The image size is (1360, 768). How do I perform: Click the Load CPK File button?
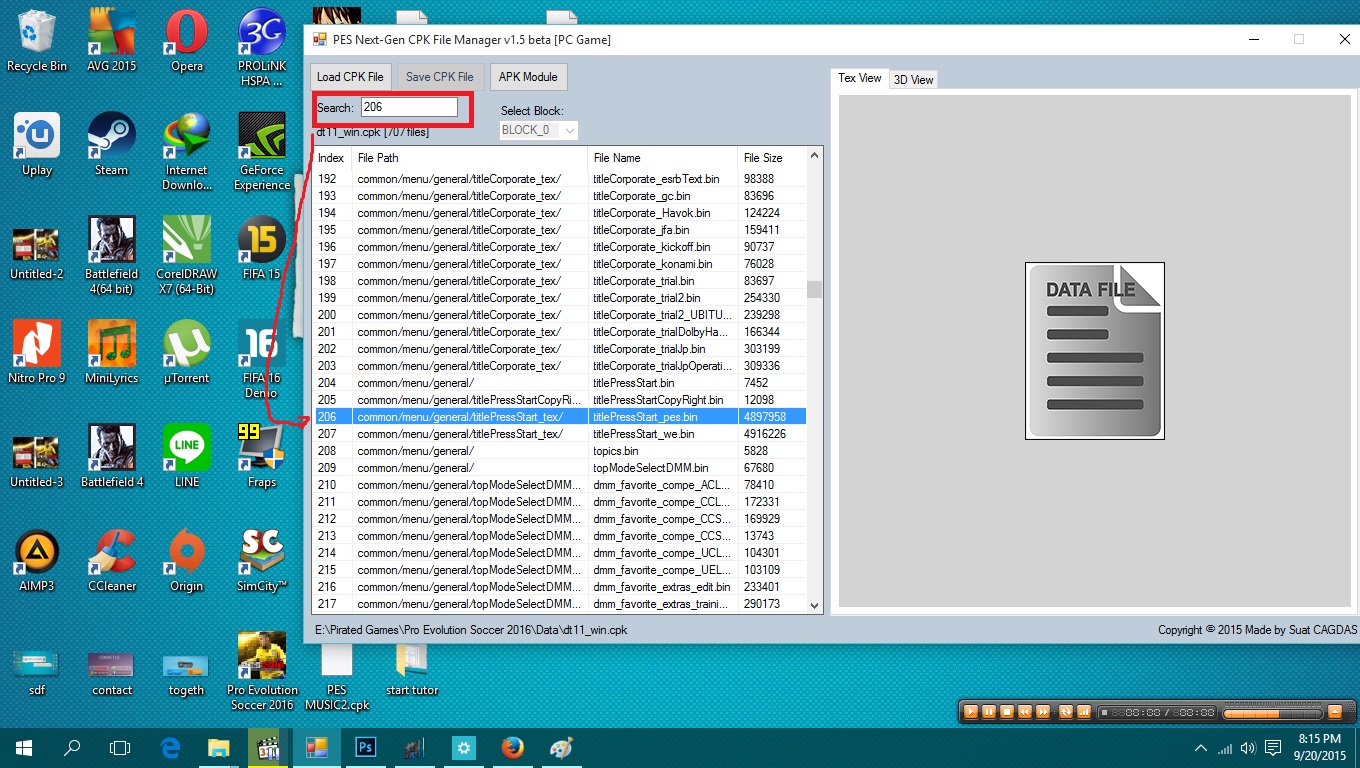click(350, 77)
